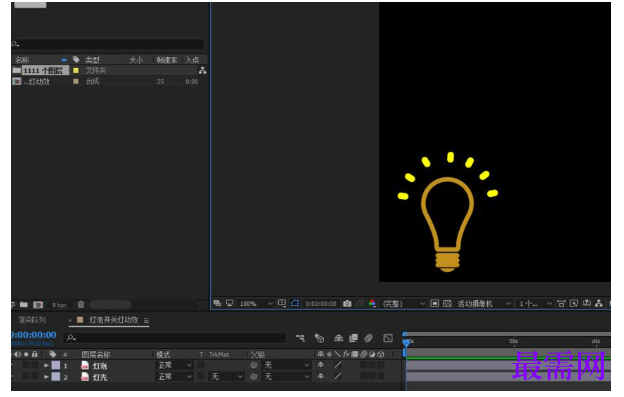
Task: Select the 灯泡开关灯动效 timeline tab
Action: tap(113, 320)
